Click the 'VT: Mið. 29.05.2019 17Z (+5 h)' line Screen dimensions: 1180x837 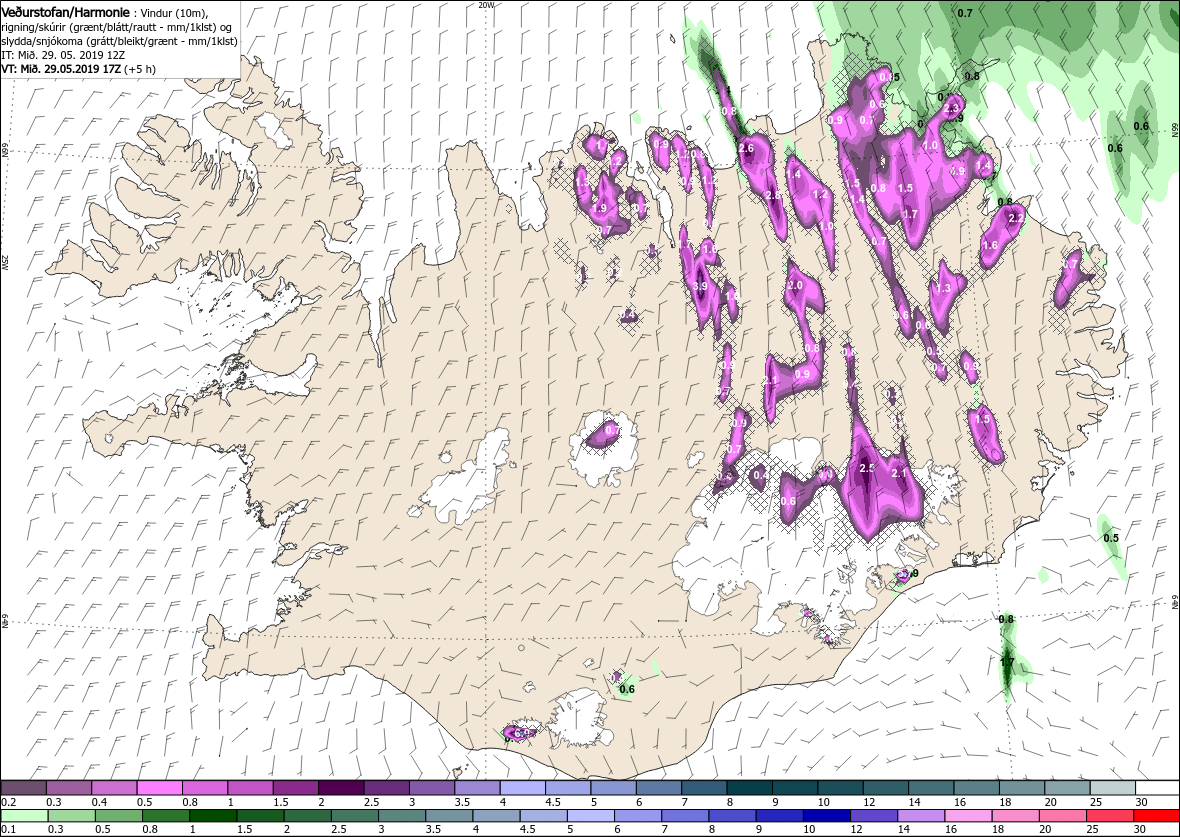[78, 68]
